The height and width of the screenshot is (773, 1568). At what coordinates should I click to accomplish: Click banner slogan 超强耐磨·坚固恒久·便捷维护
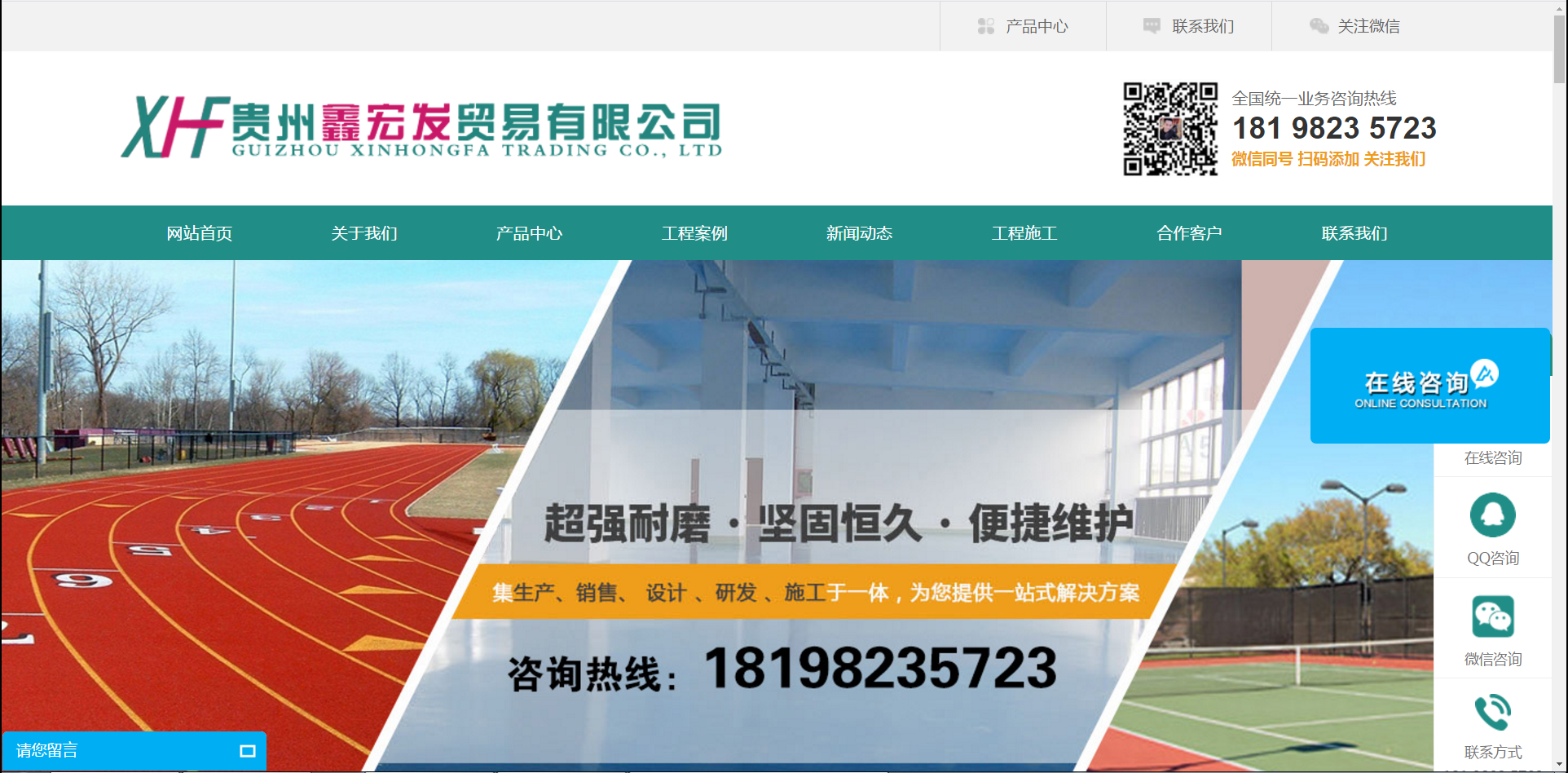pyautogui.click(x=839, y=523)
